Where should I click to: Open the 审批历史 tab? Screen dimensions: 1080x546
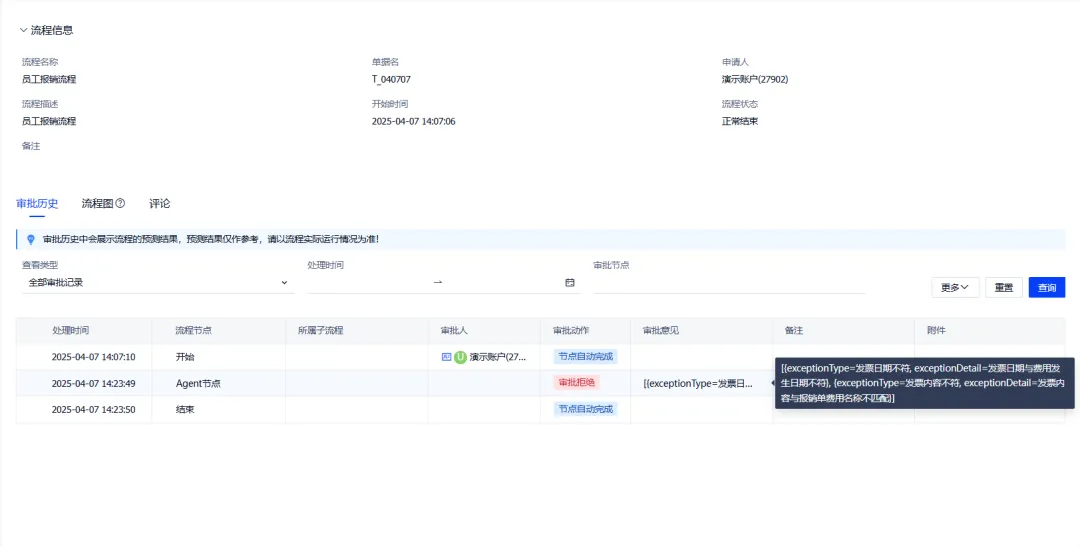[37, 203]
